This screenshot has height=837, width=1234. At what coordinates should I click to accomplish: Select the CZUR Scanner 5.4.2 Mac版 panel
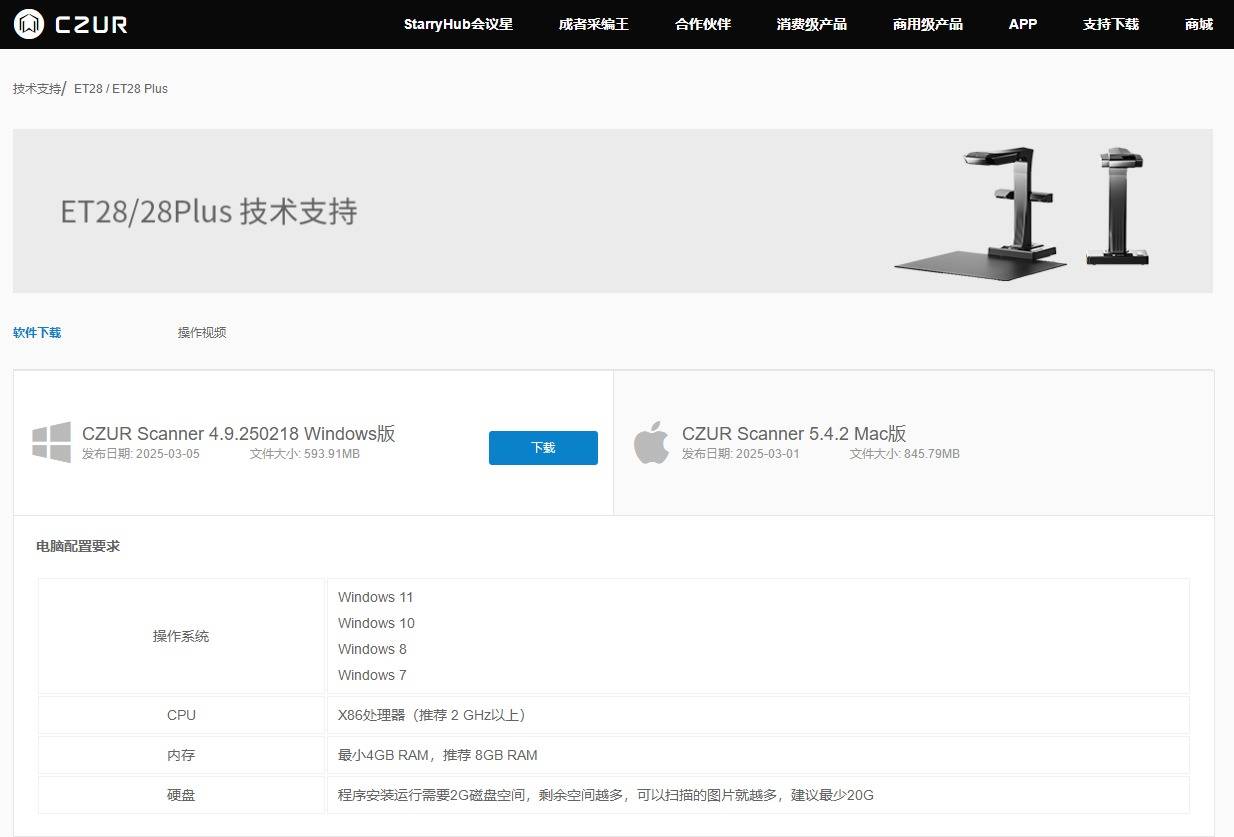coord(913,443)
